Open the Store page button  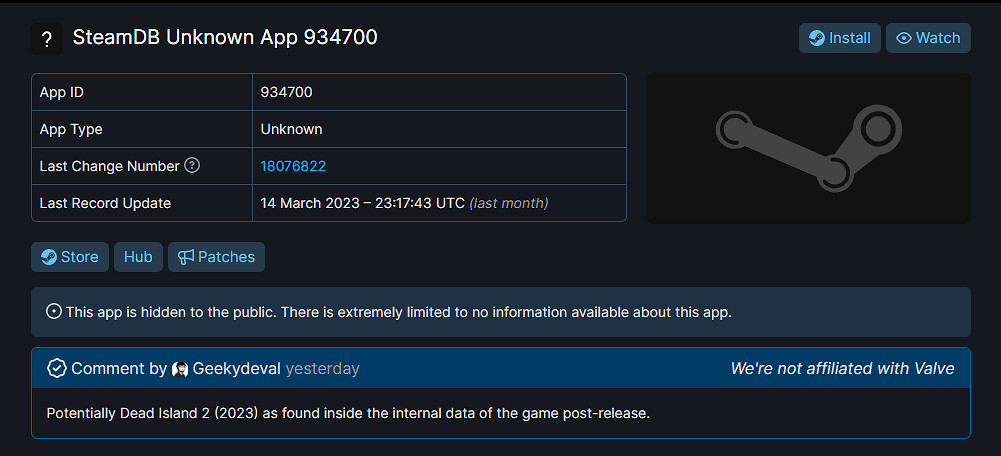coord(70,257)
